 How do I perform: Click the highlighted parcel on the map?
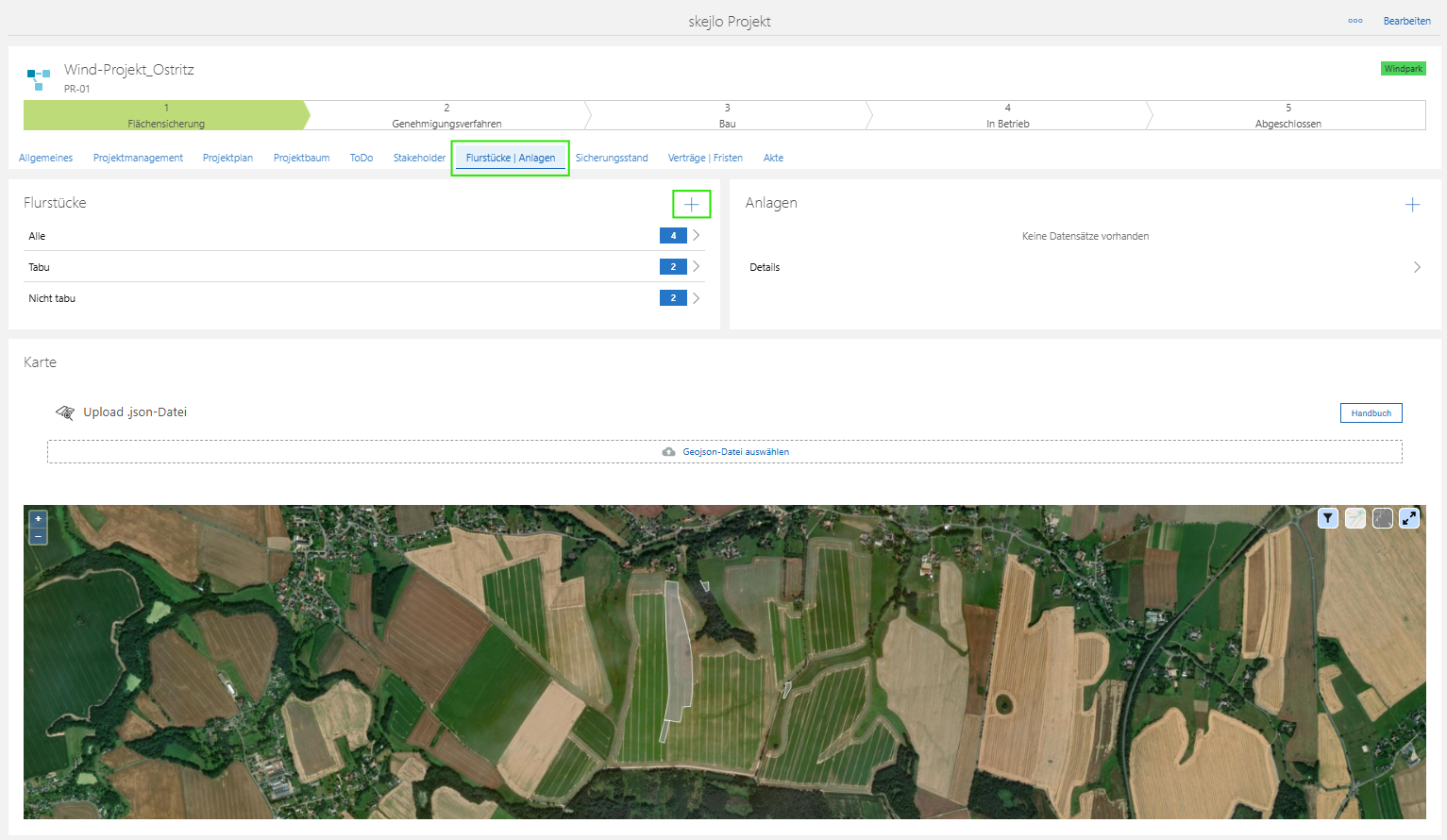(679, 651)
